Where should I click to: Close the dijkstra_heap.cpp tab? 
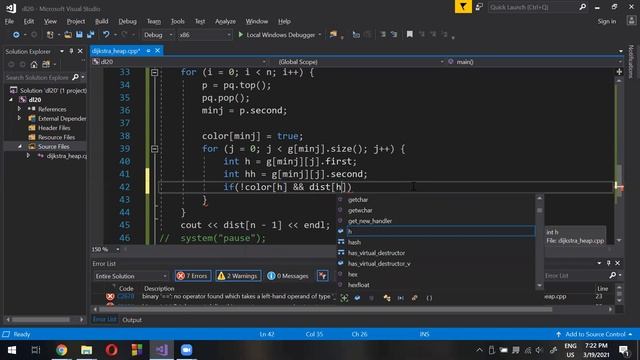point(158,51)
